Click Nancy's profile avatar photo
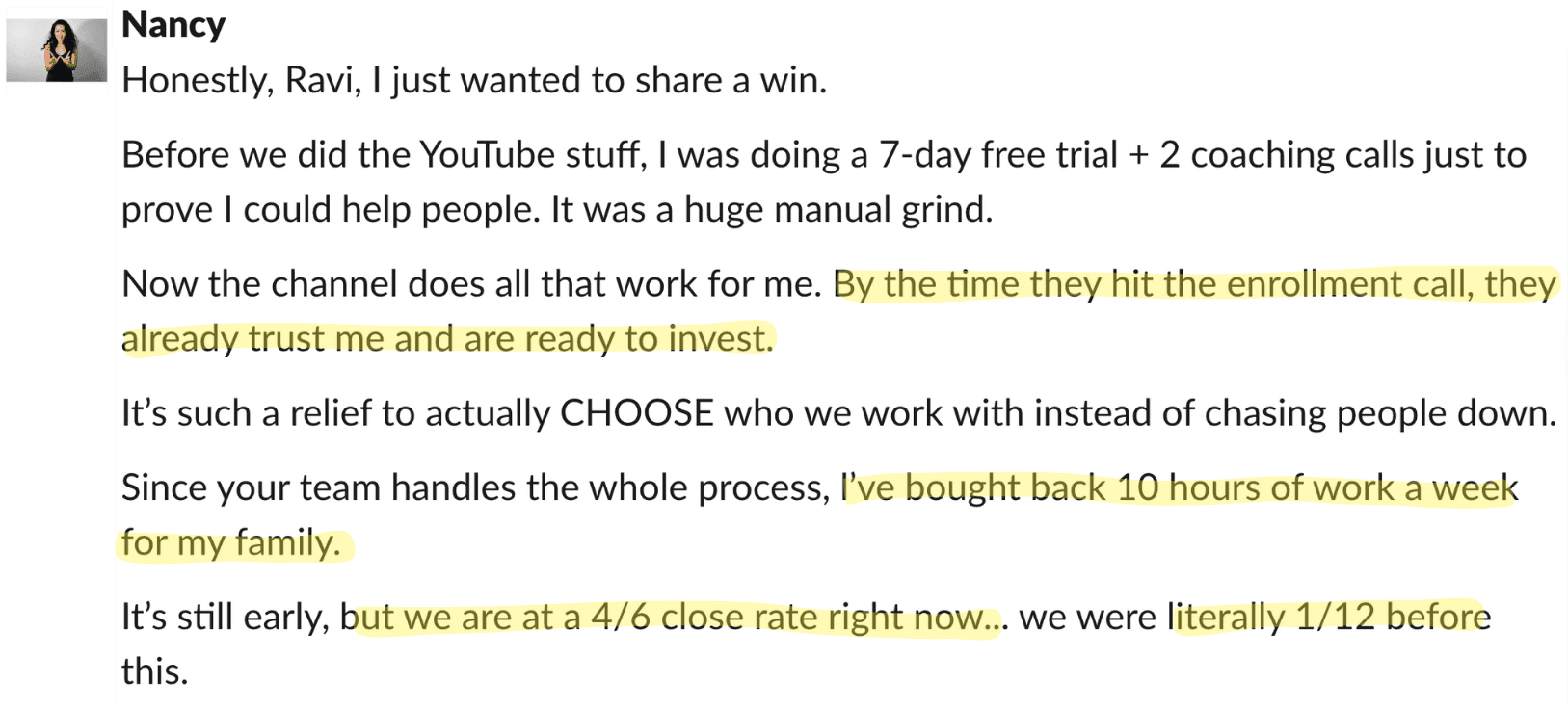1568x711 pixels. tap(57, 50)
